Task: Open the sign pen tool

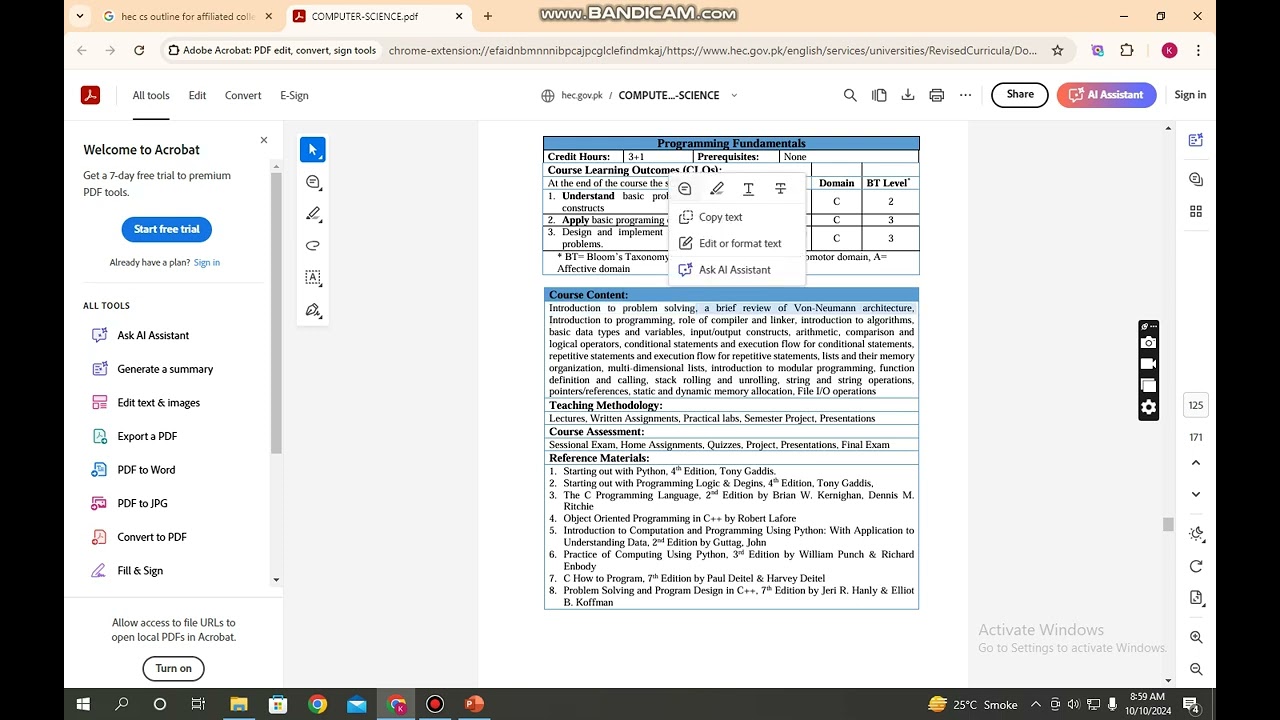Action: tap(313, 310)
